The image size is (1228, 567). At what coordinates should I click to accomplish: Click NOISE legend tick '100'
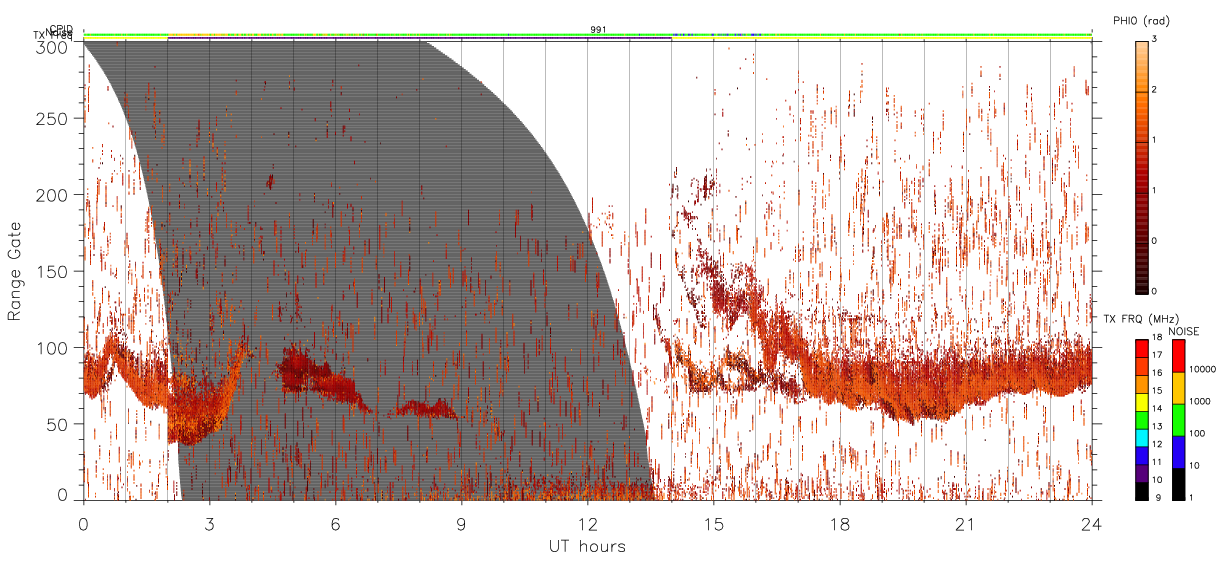1197,433
